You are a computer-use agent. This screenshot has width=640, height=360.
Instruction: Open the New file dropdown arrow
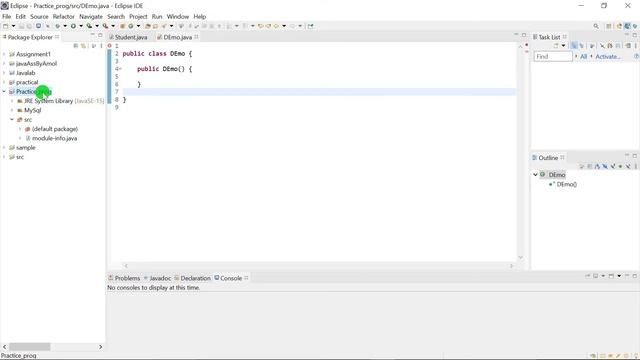click(x=13, y=26)
